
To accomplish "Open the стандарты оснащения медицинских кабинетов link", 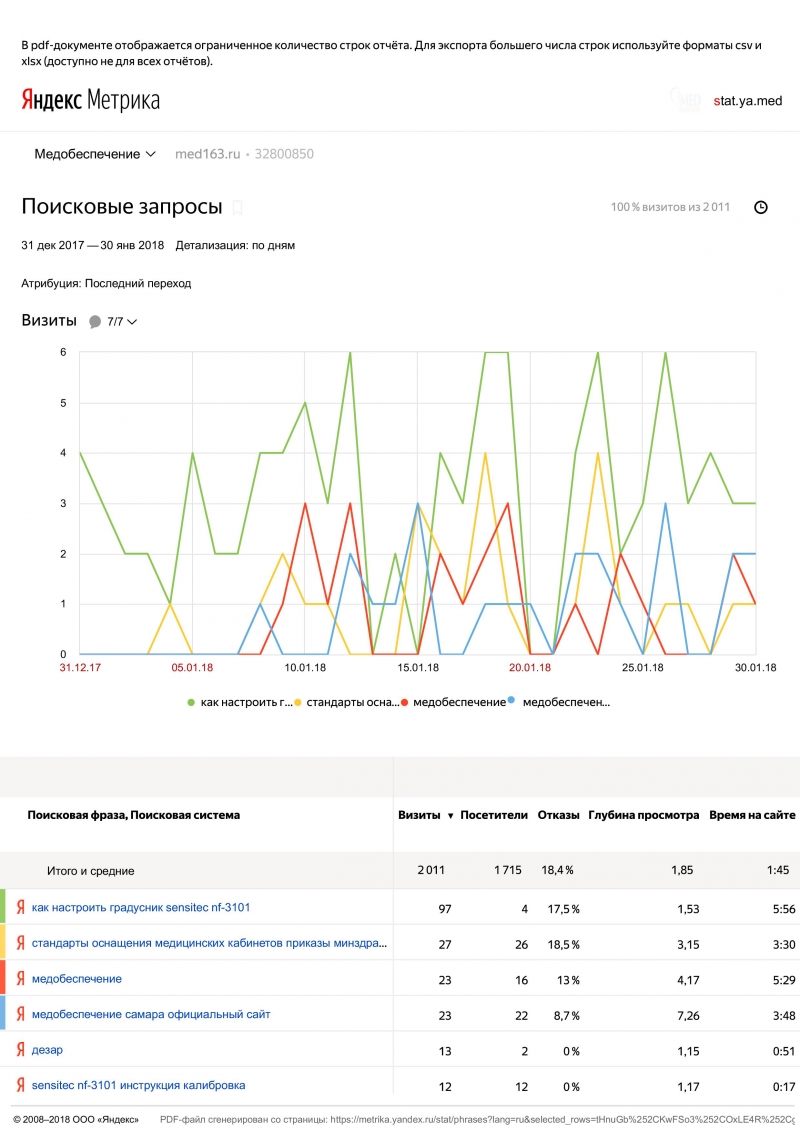I will tap(209, 943).
